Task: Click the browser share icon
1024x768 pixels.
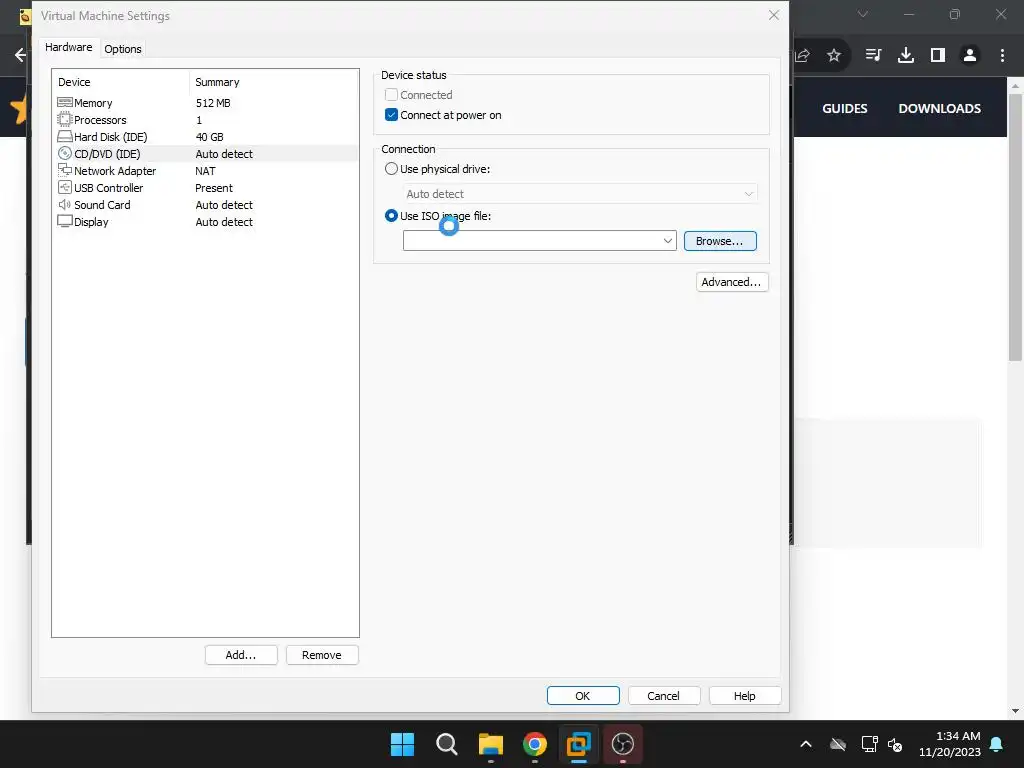Action: [803, 56]
